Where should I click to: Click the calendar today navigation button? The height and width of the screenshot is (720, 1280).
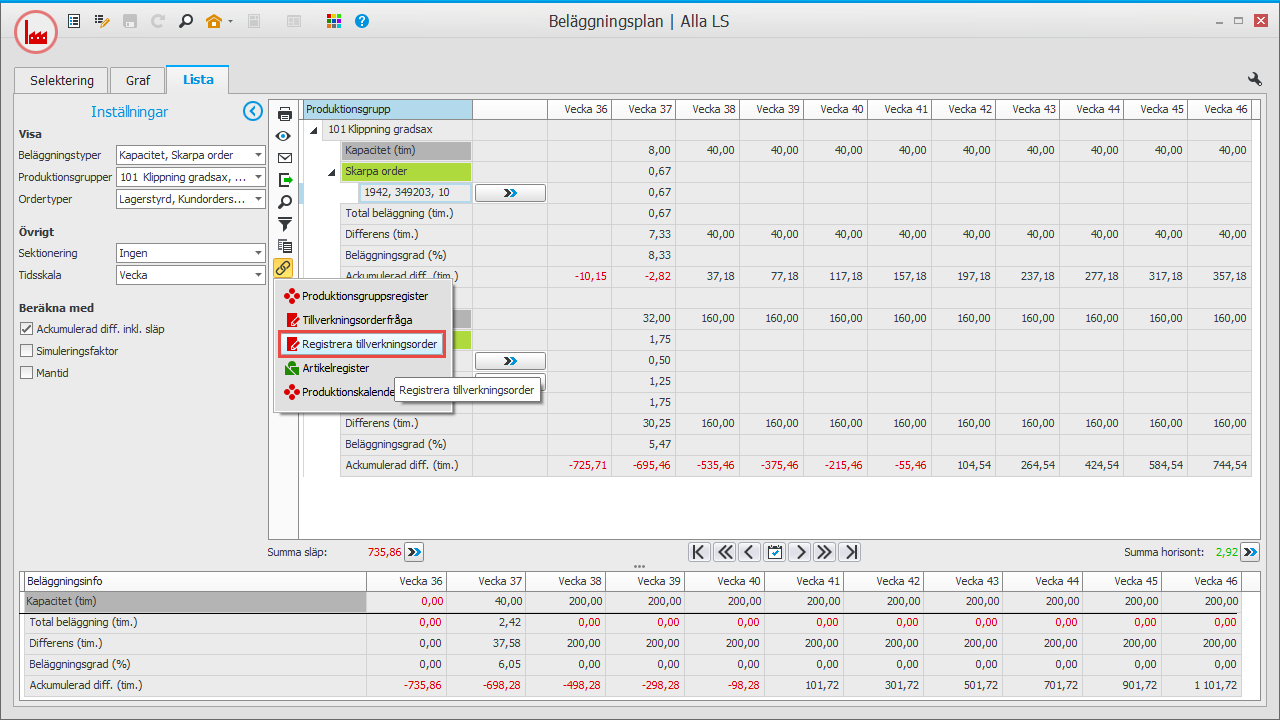tap(774, 552)
